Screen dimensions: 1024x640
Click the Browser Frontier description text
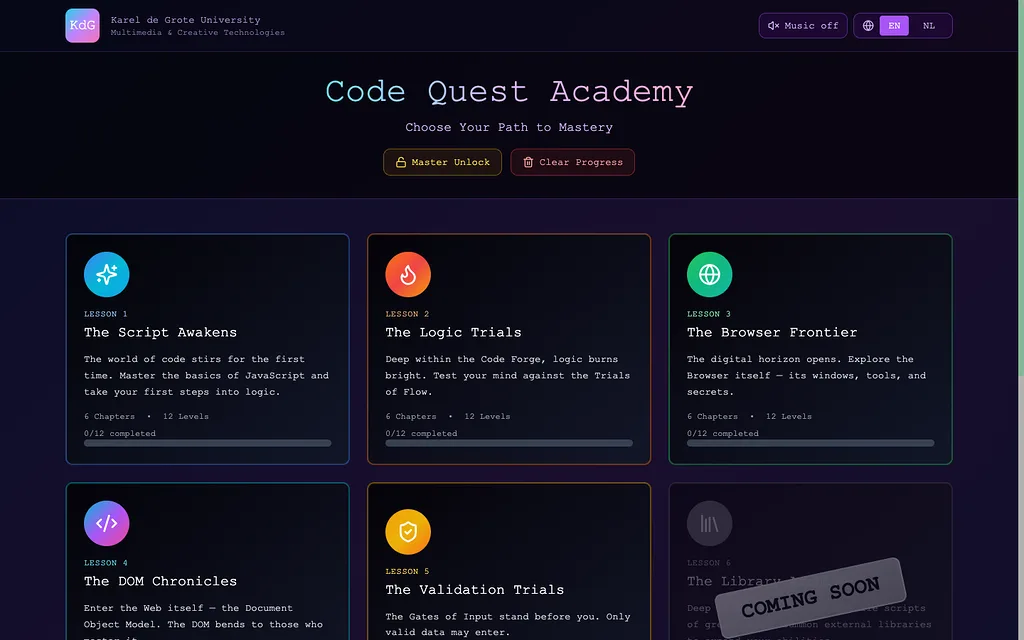click(807, 376)
